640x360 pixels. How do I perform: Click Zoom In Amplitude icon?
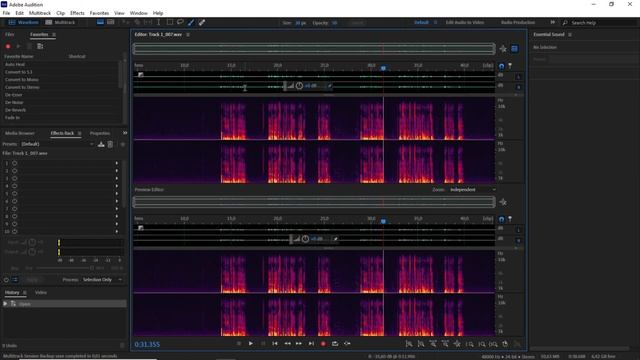coord(409,344)
